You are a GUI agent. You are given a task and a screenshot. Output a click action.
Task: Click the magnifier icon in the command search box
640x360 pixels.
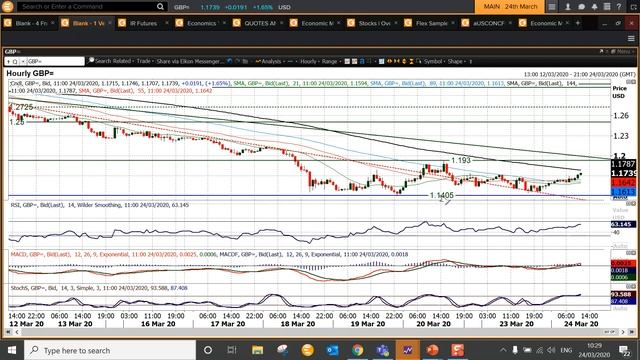click(160, 7)
